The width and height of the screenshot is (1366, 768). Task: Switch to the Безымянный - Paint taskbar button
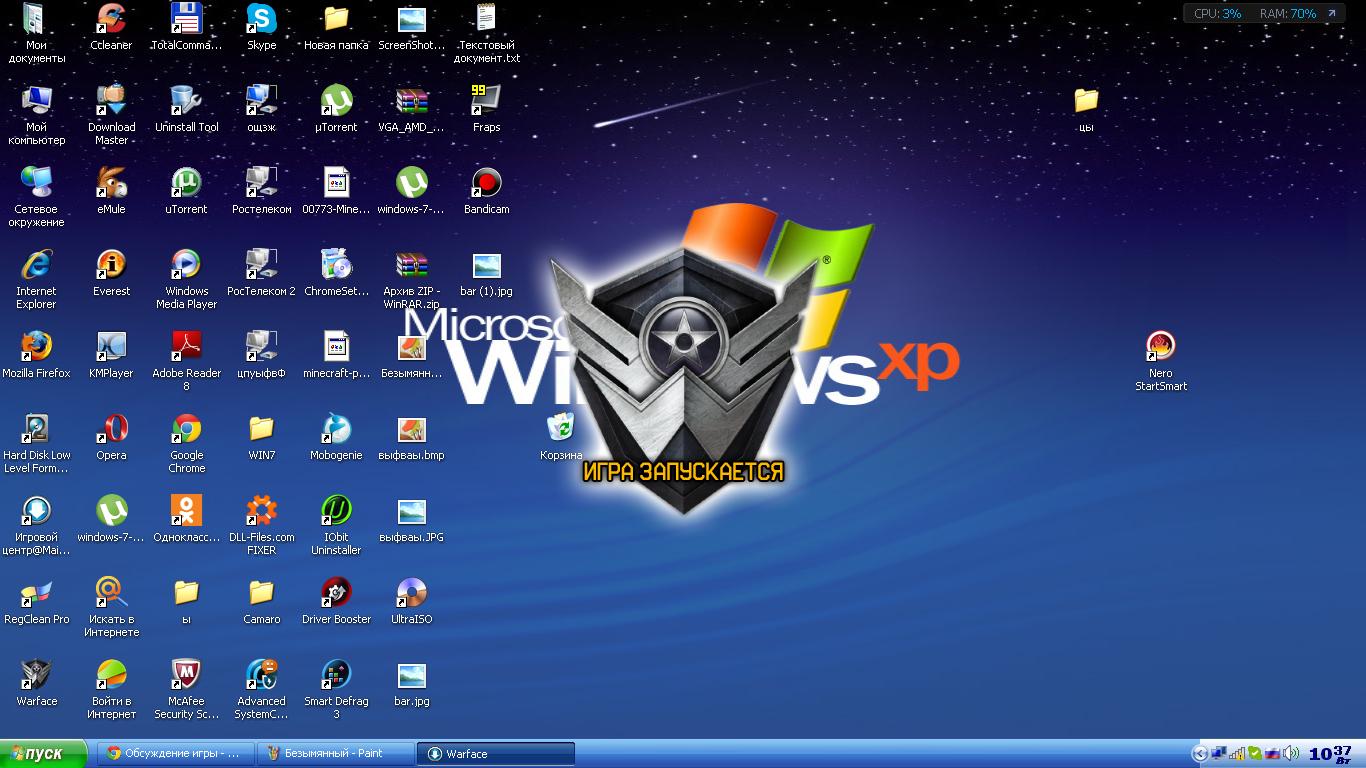[x=335, y=753]
